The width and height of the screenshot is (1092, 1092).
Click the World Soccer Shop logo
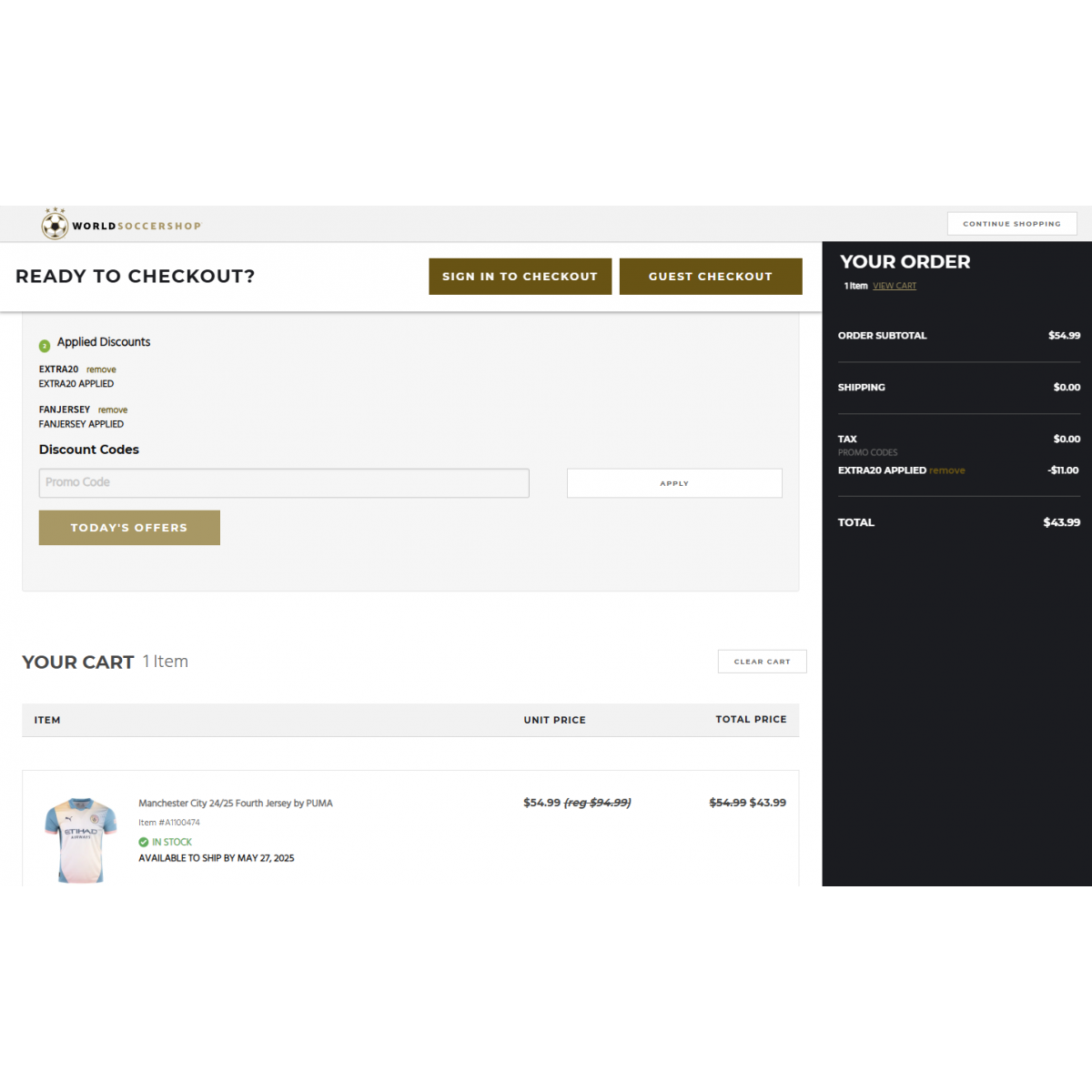click(121, 224)
